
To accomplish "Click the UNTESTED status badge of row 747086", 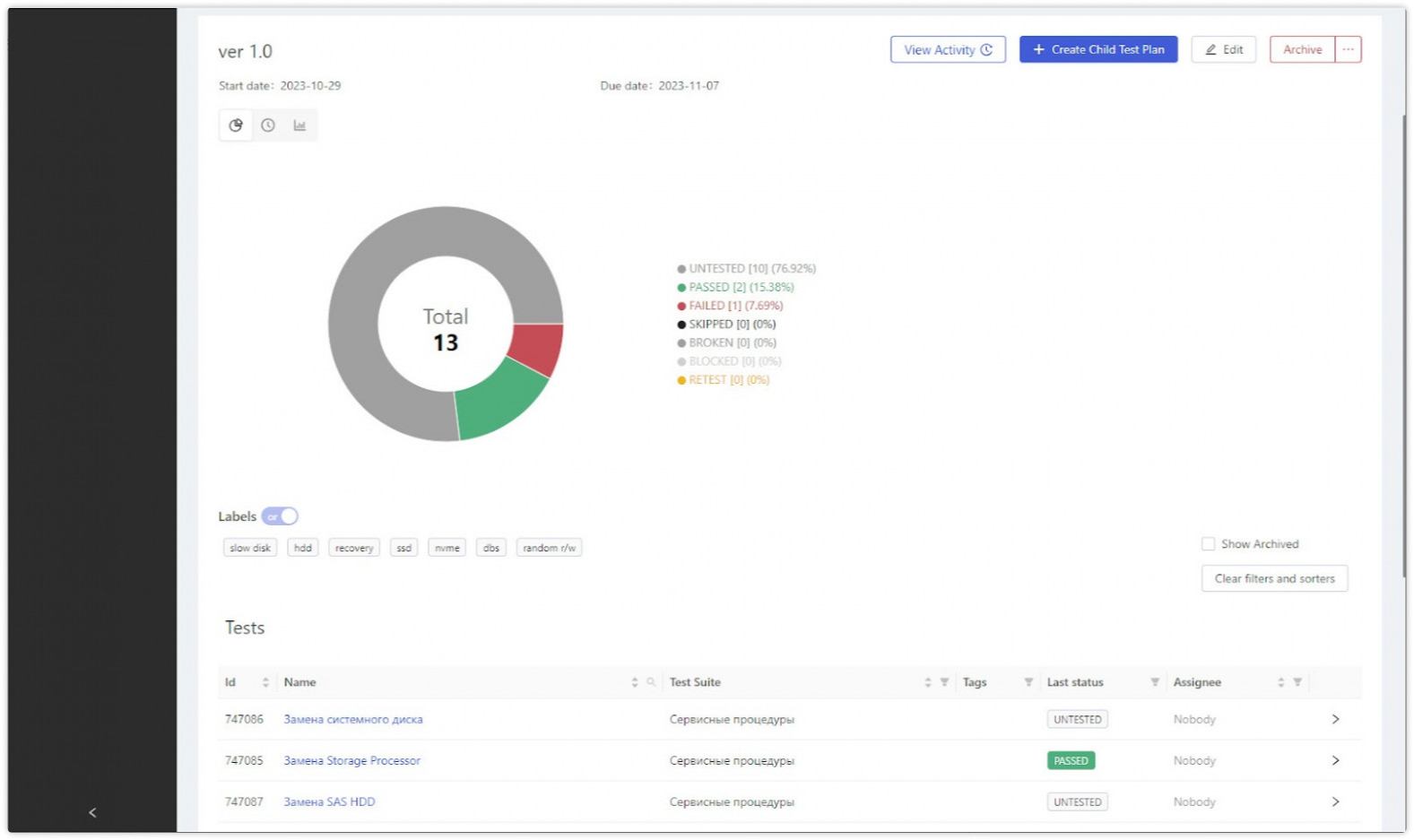I will (x=1078, y=719).
